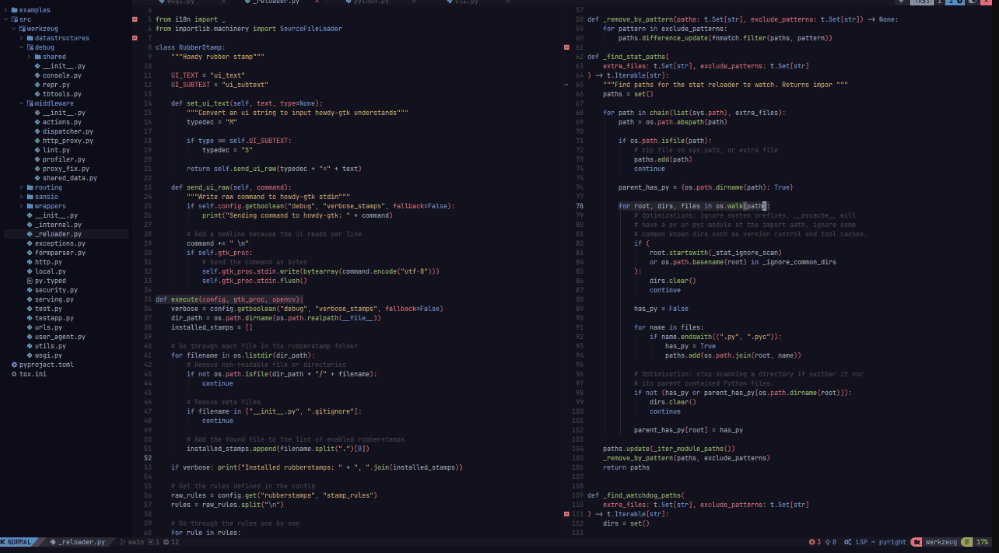Open security.py in the file tree
The width and height of the screenshot is (999, 553).
(56, 290)
